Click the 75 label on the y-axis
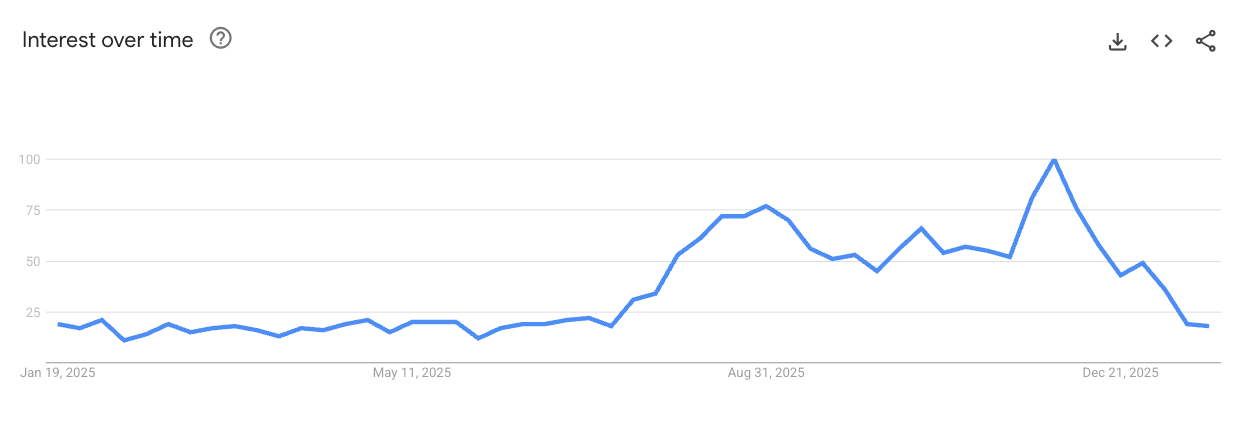The width and height of the screenshot is (1246, 430). (31, 210)
